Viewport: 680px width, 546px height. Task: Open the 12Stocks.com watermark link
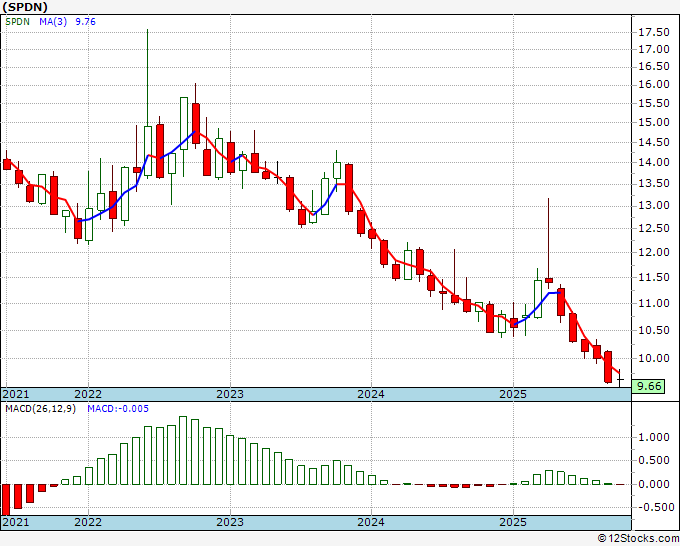coord(635,538)
